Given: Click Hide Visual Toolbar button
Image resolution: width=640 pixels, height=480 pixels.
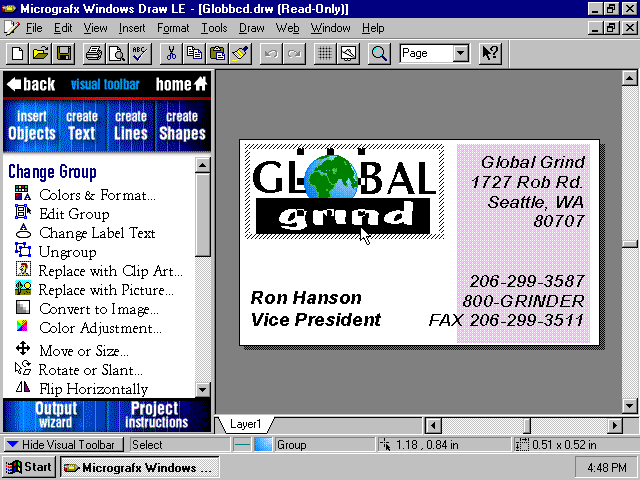Looking at the screenshot, I should pyautogui.click(x=64, y=444).
